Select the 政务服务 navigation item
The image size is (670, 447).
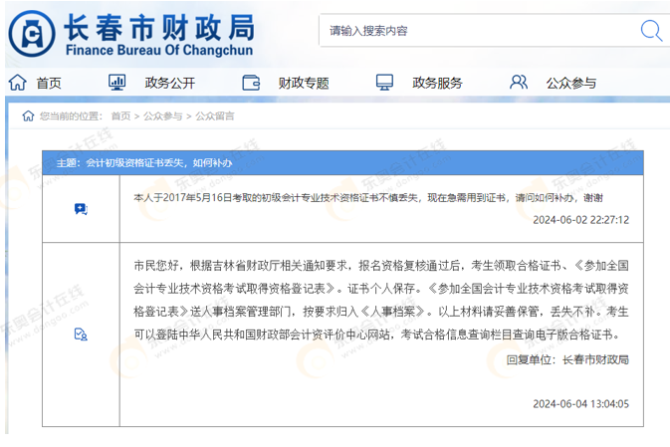coord(437,83)
